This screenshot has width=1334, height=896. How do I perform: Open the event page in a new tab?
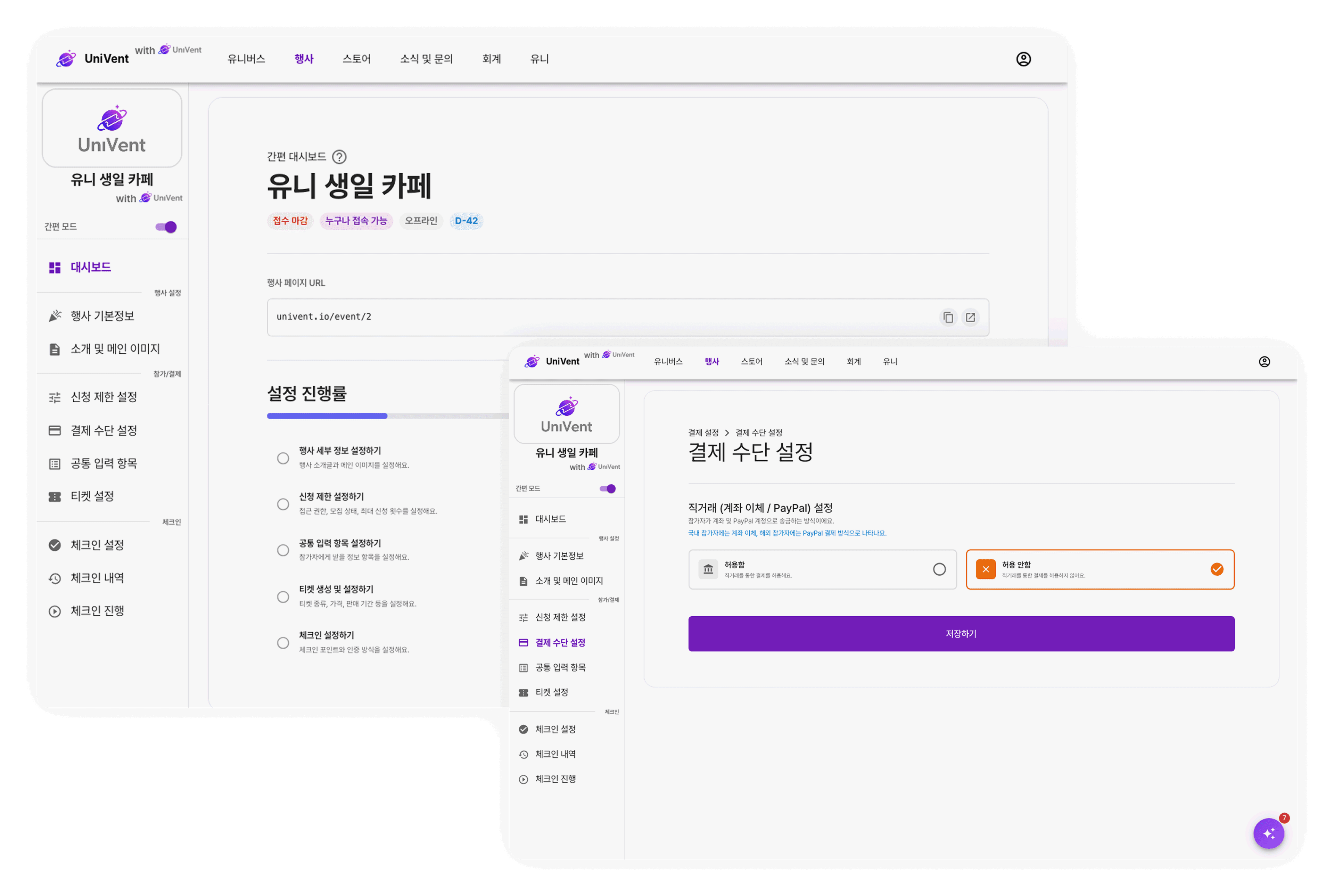click(971, 317)
